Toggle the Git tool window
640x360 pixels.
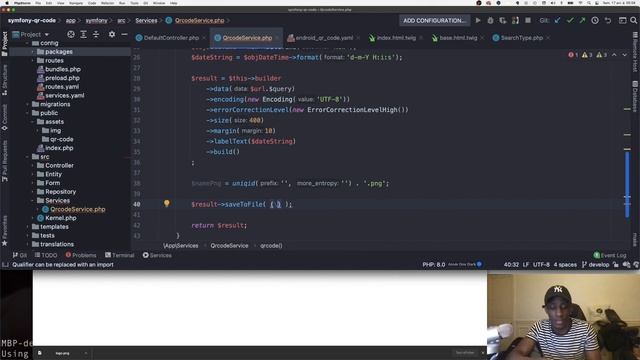tap(20, 255)
